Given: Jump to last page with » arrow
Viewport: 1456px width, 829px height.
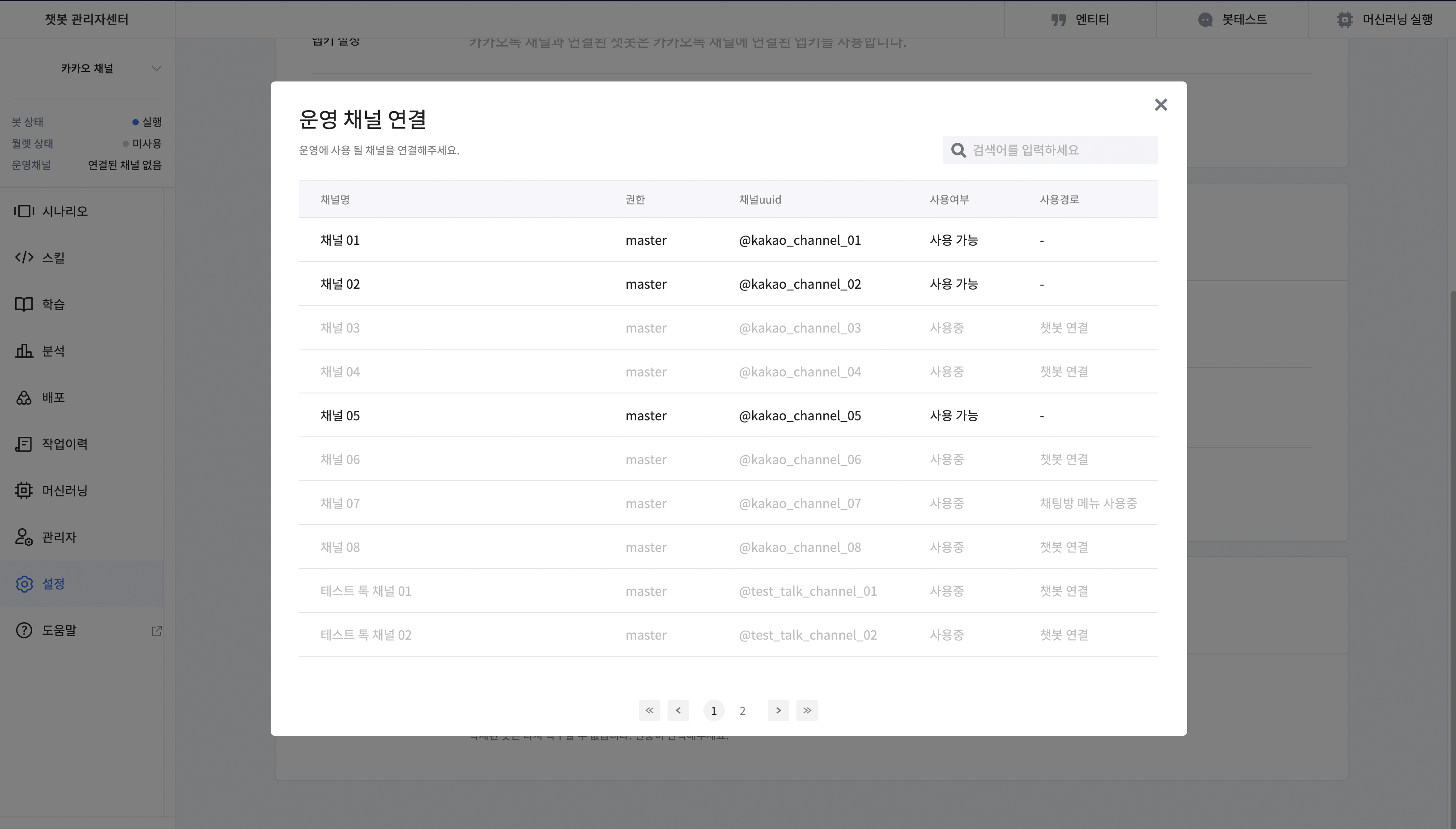Looking at the screenshot, I should pyautogui.click(x=807, y=710).
